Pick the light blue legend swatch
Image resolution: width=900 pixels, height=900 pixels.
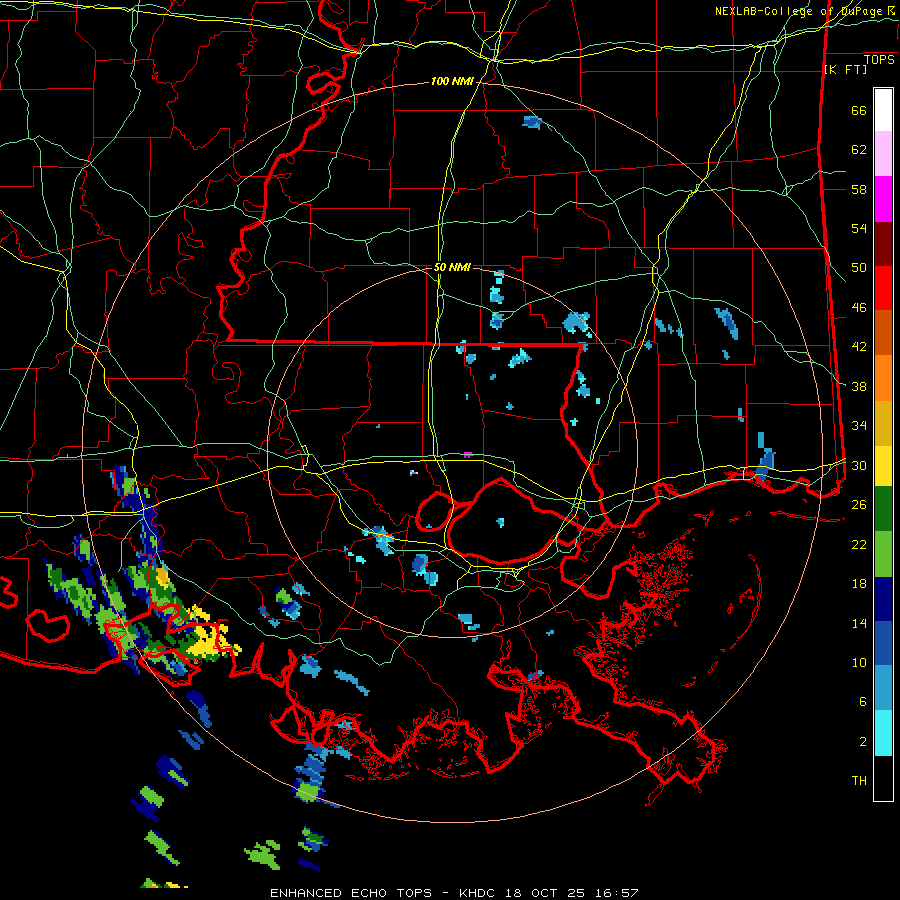pyautogui.click(x=883, y=688)
